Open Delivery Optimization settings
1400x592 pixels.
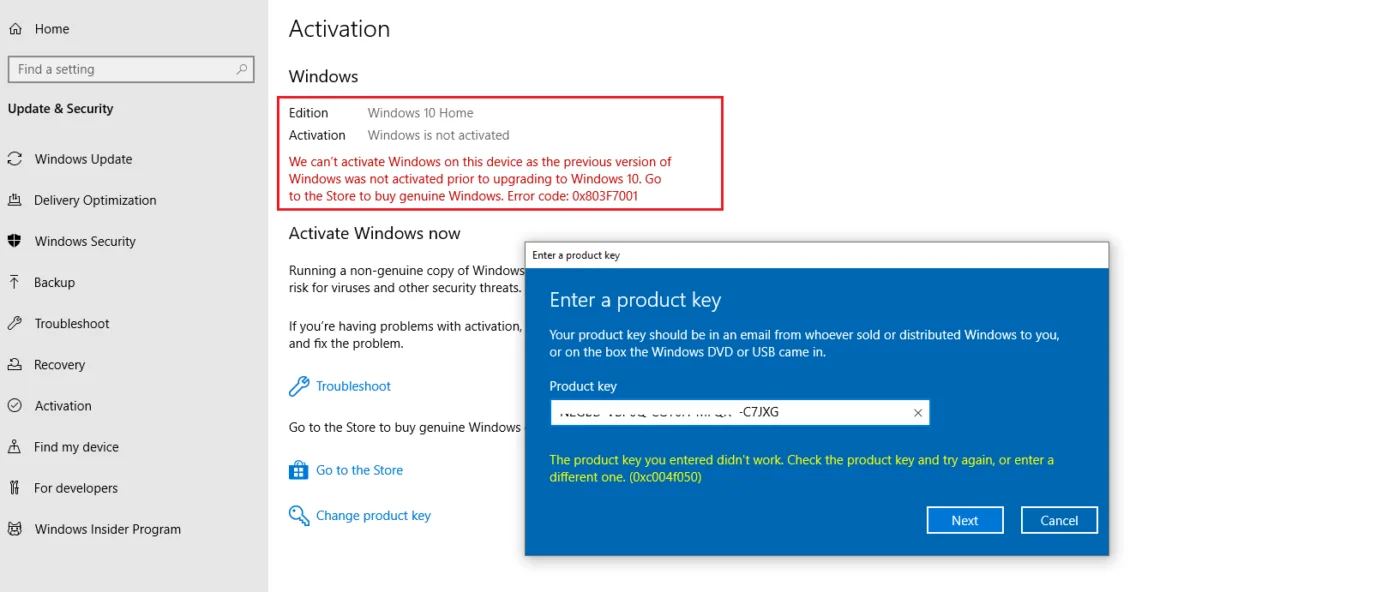pos(17,200)
